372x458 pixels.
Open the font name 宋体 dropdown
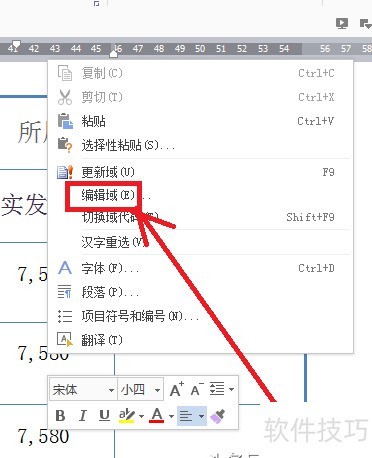(x=111, y=390)
